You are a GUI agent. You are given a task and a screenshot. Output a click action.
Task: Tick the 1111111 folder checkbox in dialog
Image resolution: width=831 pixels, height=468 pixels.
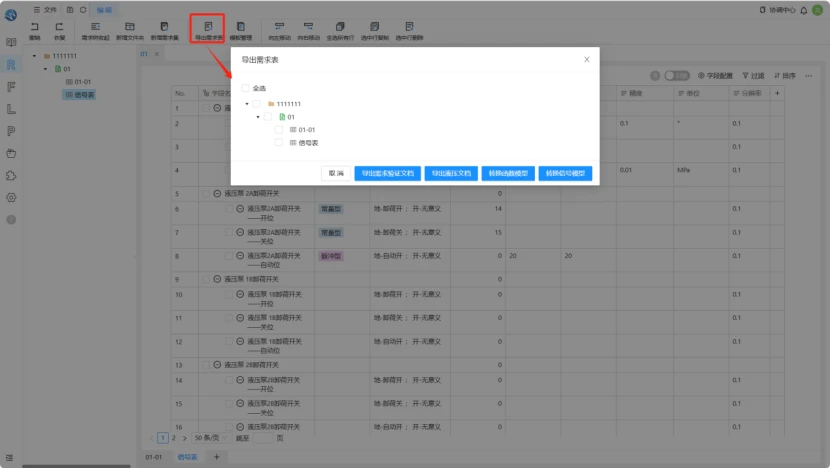(257, 104)
